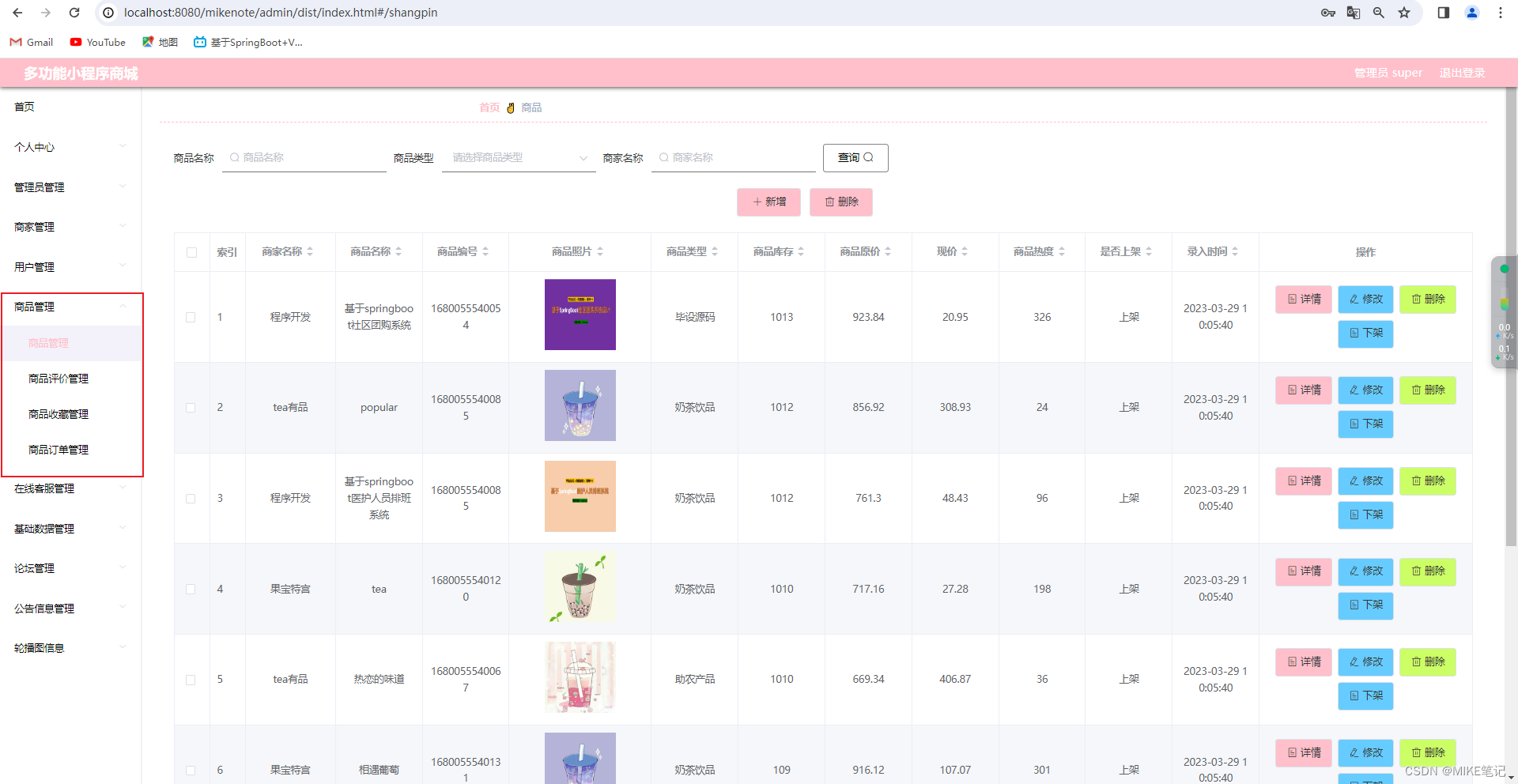Check row 4 tea checkbox
Screen dimensions: 1518x784
tap(191, 590)
